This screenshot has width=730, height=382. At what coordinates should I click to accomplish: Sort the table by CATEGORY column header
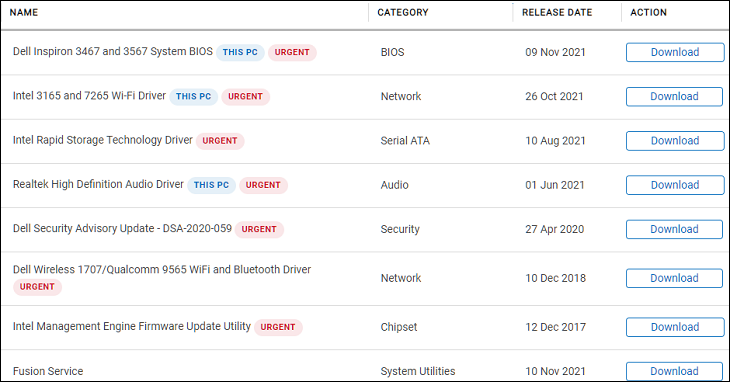coord(403,13)
